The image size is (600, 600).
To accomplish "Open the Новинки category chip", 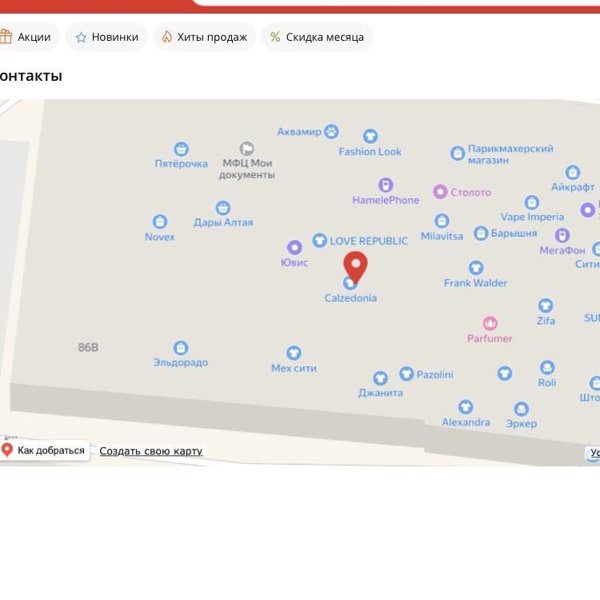I will point(106,37).
